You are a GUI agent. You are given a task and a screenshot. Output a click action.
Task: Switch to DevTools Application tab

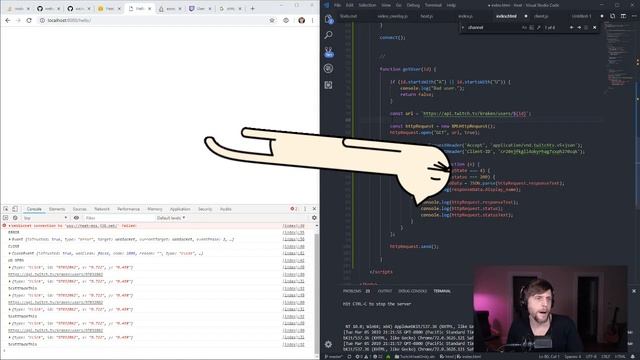pyautogui.click(x=180, y=209)
